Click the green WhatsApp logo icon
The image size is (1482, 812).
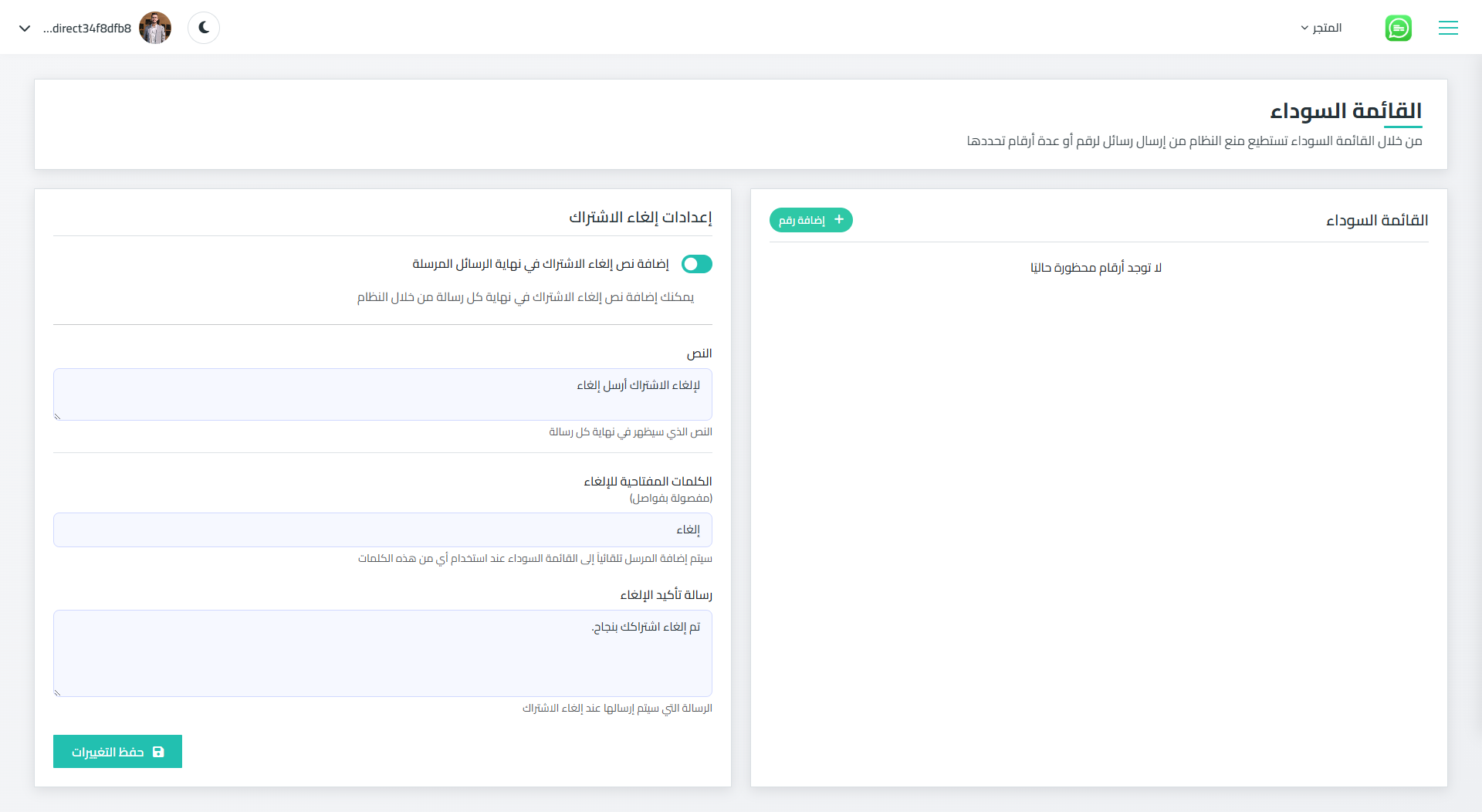point(1399,28)
